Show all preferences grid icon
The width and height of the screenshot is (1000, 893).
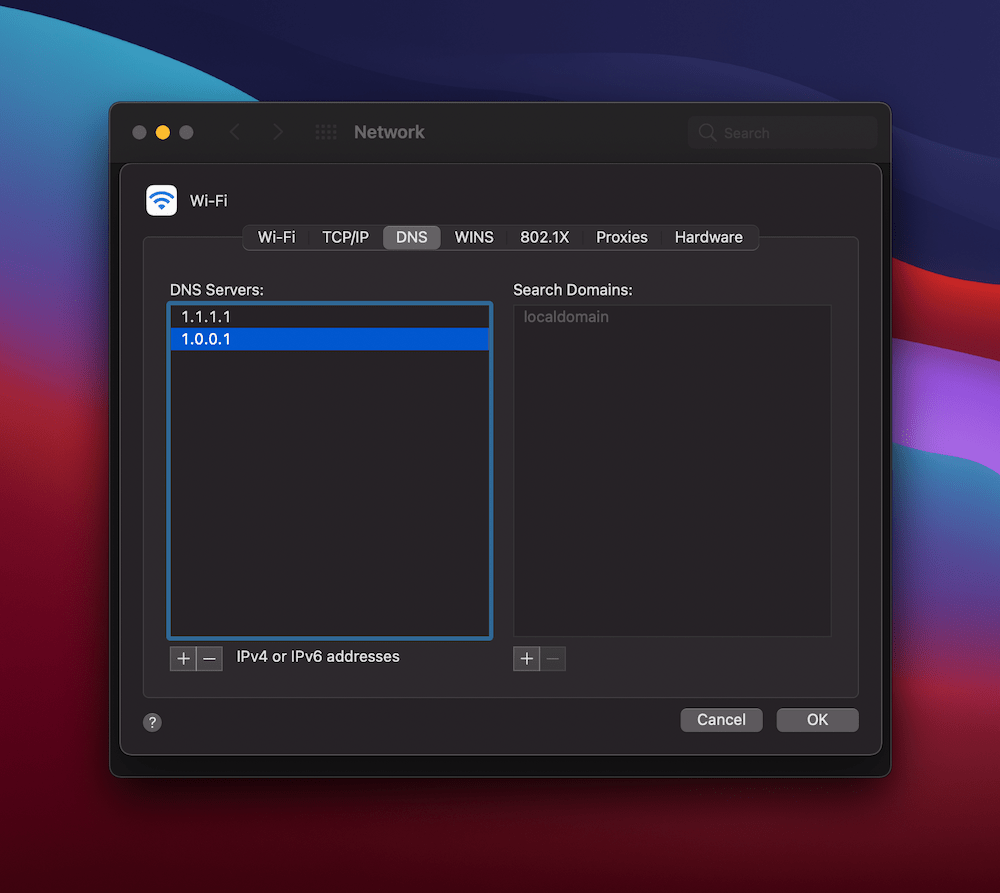point(326,132)
